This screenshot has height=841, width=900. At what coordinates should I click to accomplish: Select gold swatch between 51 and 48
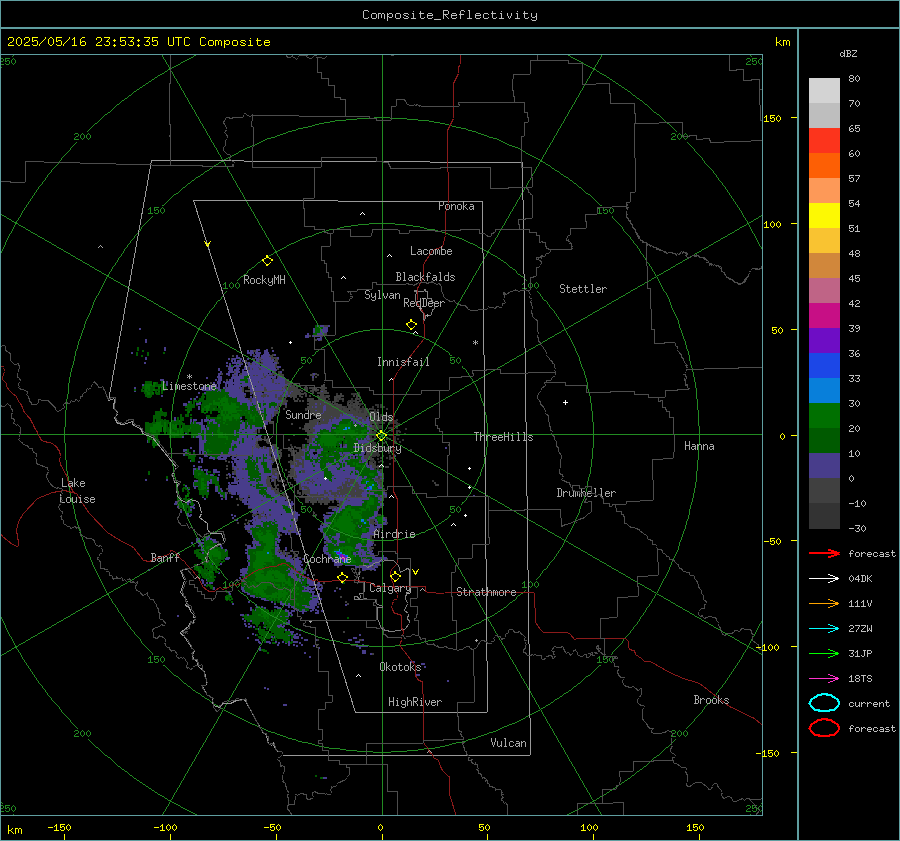(x=824, y=241)
